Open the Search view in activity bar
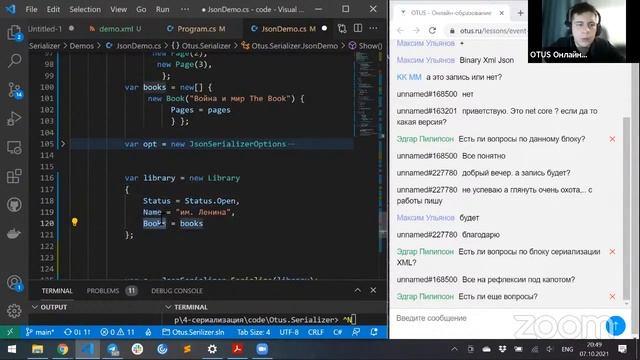The height and width of the screenshot is (360, 640). tap(14, 60)
